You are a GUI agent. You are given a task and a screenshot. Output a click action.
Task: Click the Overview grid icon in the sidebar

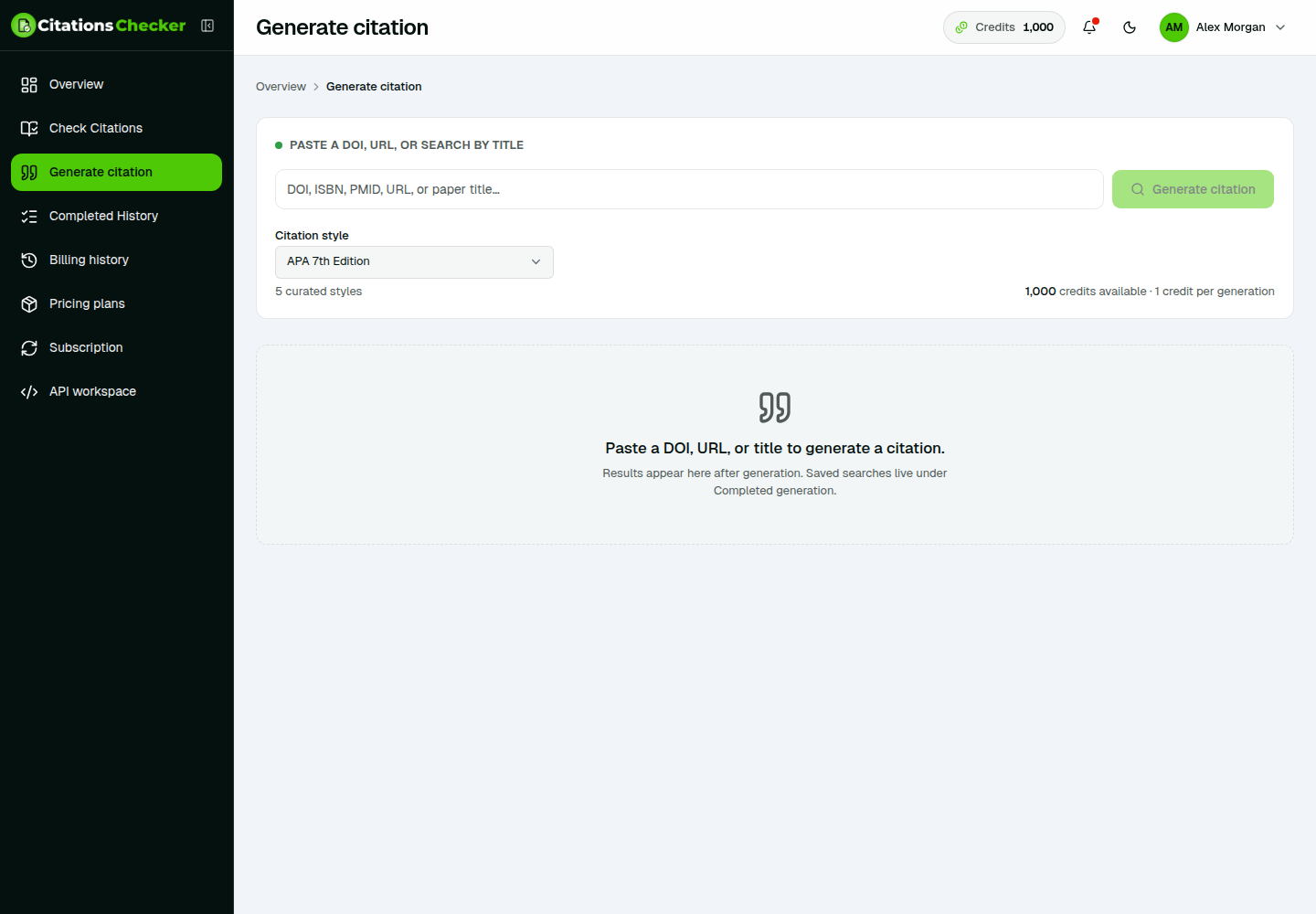click(x=29, y=85)
